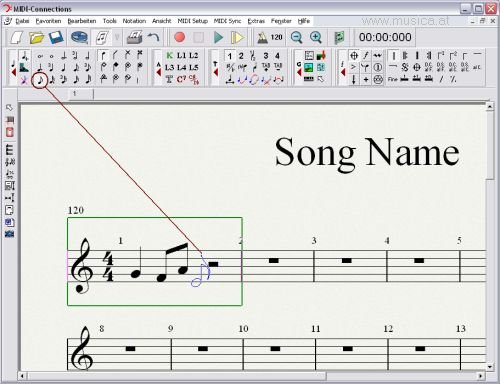Collapse the note palette with red arrow
500x384 pixels.
[x=13, y=72]
